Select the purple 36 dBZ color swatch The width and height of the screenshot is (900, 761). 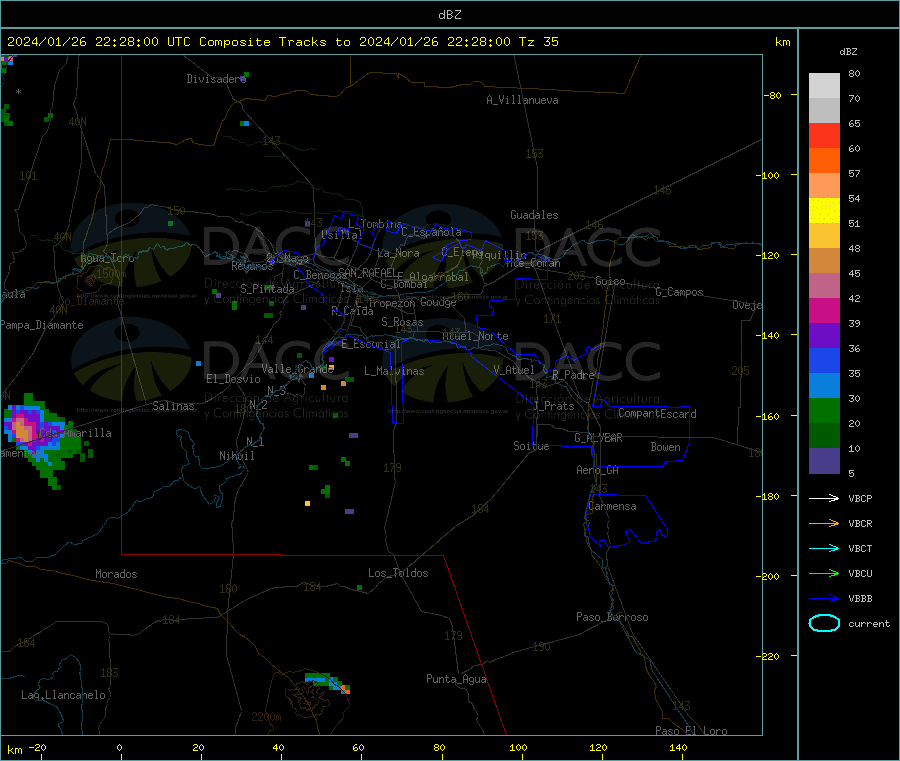click(824, 336)
